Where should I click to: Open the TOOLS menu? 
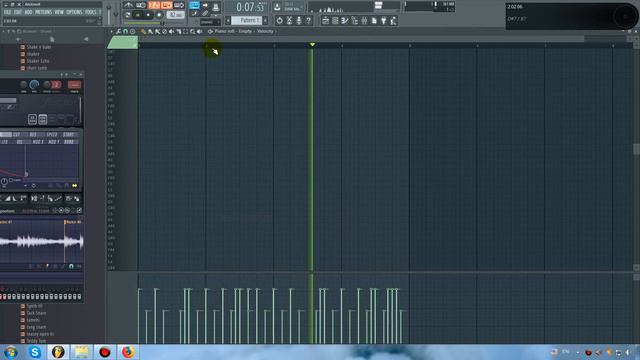pos(90,12)
